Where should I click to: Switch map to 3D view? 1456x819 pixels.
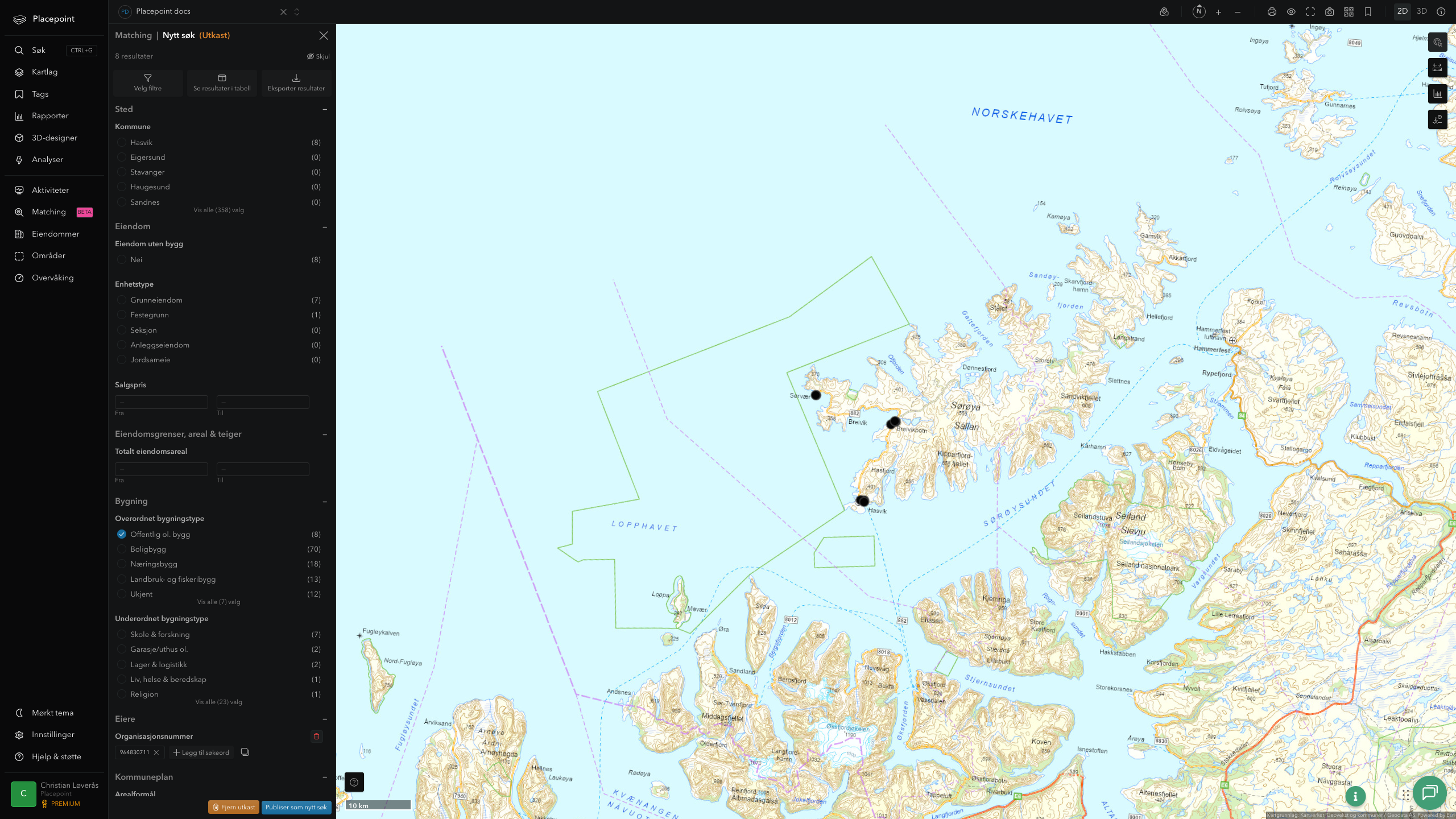coord(1422,11)
